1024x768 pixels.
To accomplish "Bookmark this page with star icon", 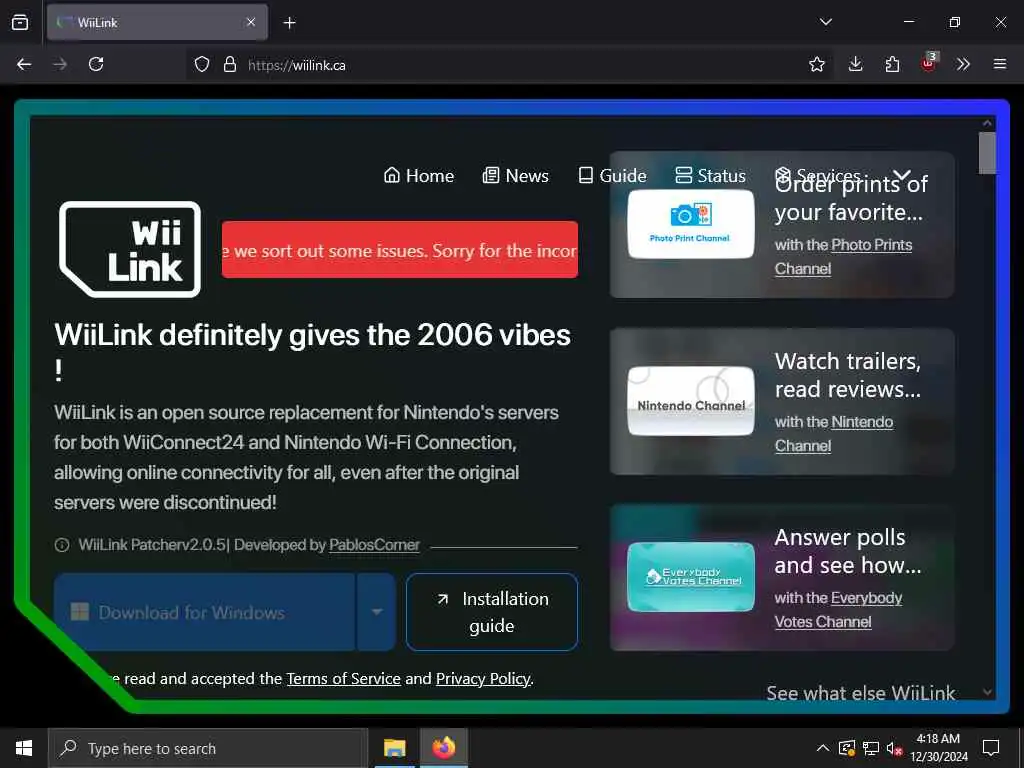I will pos(816,64).
